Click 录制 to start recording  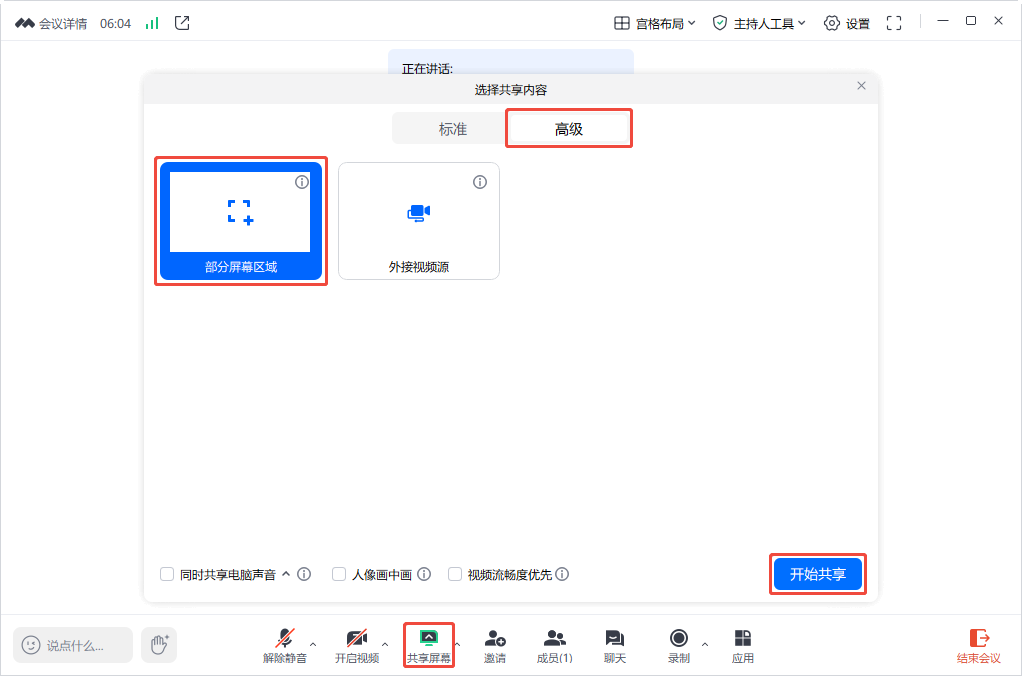(x=679, y=645)
